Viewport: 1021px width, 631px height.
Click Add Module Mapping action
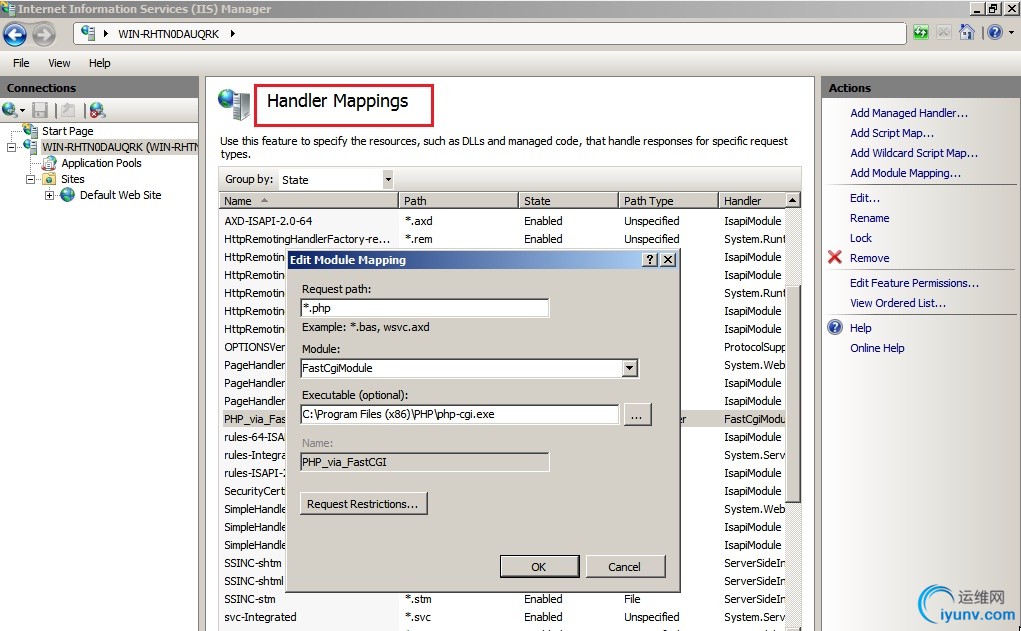[905, 173]
